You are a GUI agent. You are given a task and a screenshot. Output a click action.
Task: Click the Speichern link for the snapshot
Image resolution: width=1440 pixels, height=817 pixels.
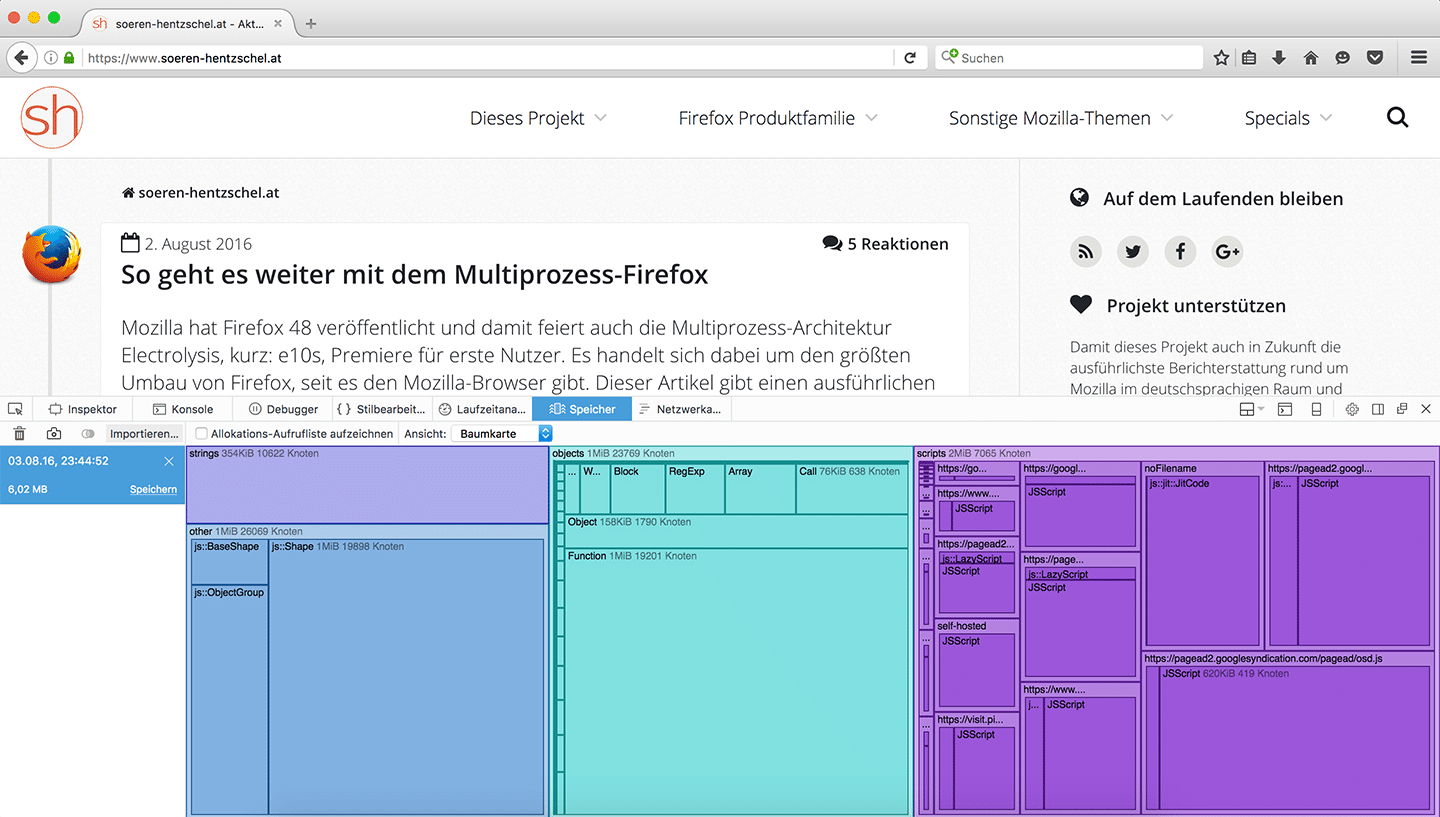click(x=153, y=490)
